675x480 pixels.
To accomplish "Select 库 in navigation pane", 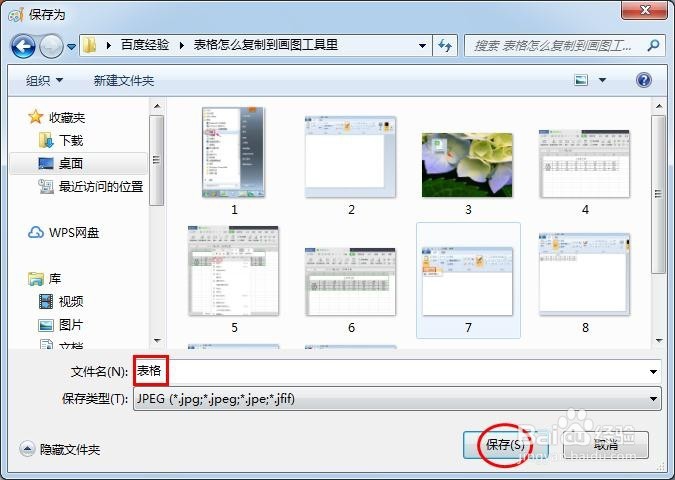I will pyautogui.click(x=55, y=279).
